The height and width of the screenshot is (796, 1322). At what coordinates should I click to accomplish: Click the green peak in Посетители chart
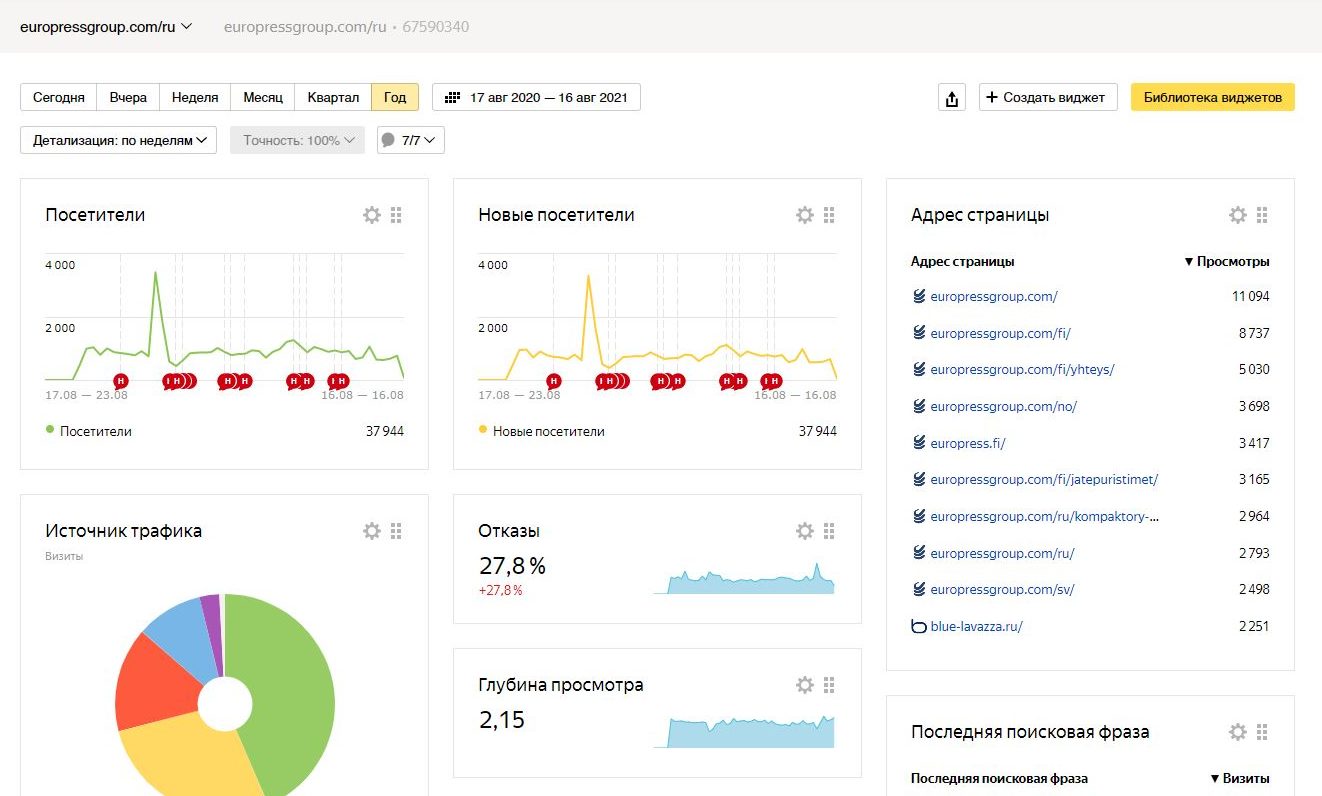click(x=156, y=273)
